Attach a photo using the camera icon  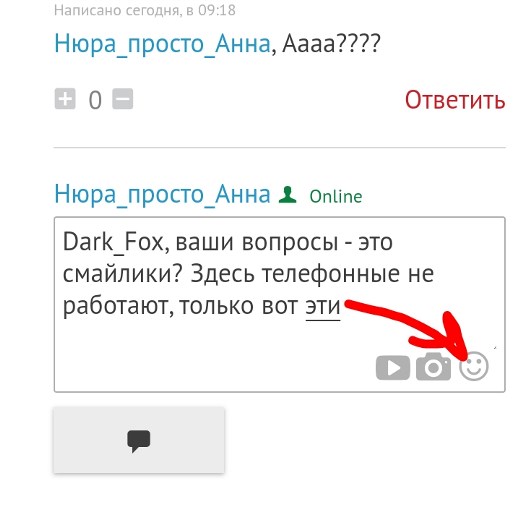(433, 367)
